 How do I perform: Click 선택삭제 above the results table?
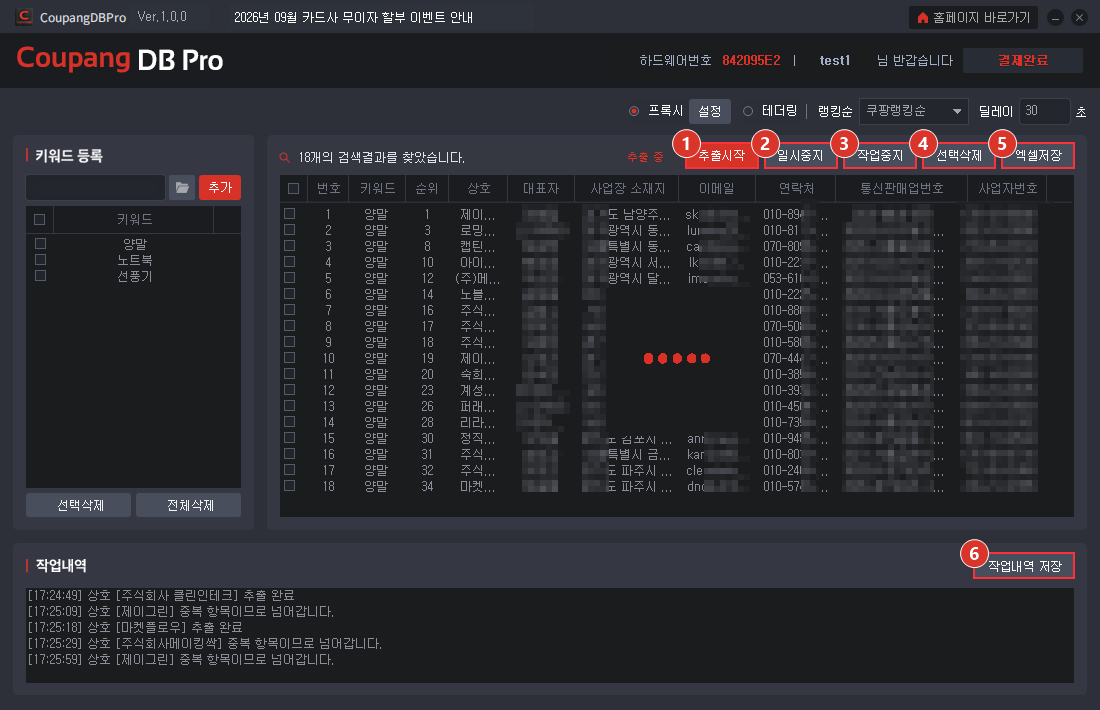pos(959,155)
